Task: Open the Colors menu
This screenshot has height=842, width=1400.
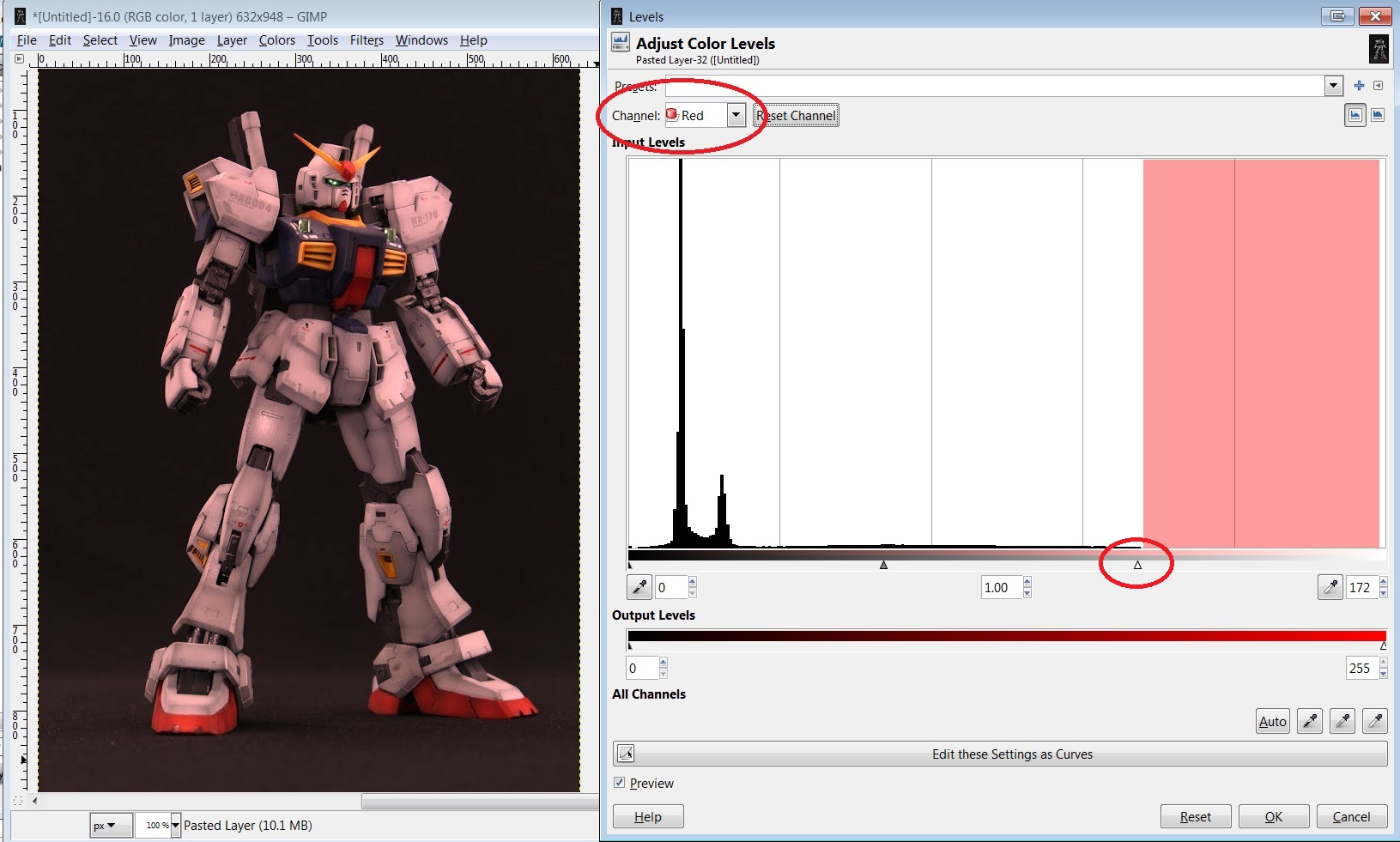Action: pos(277,40)
